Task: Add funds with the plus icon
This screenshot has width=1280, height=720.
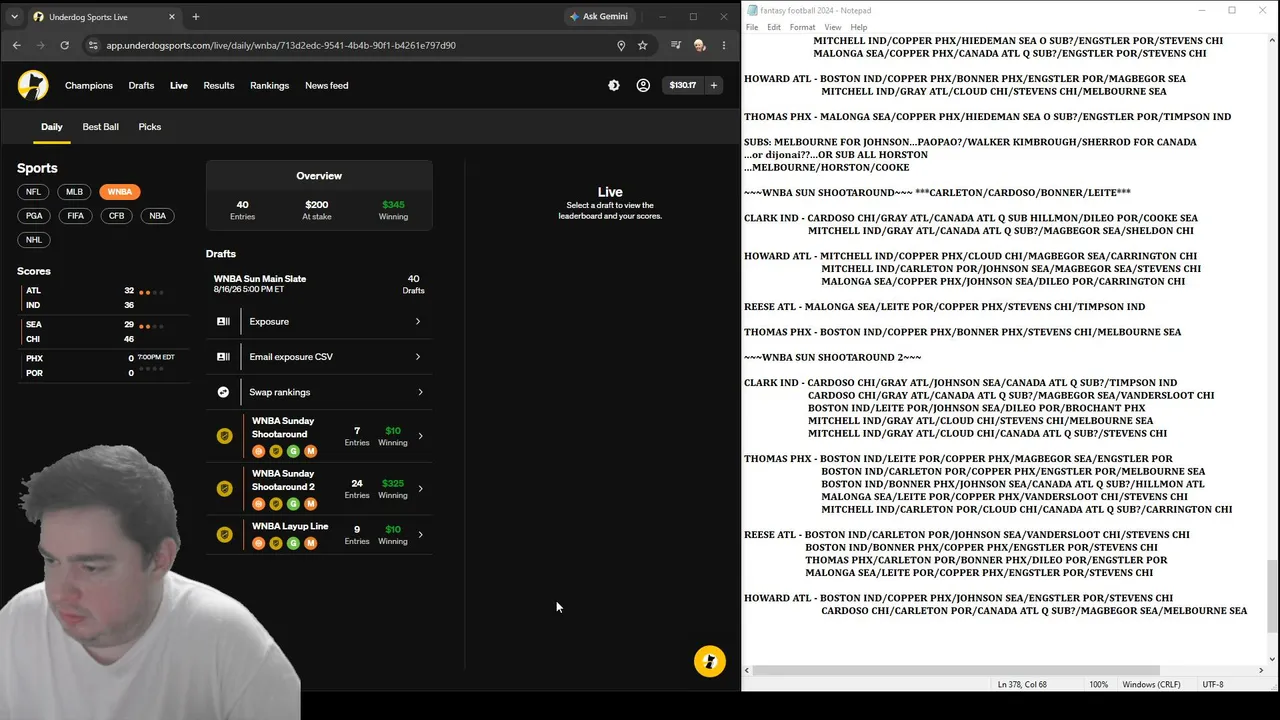Action: coord(714,85)
